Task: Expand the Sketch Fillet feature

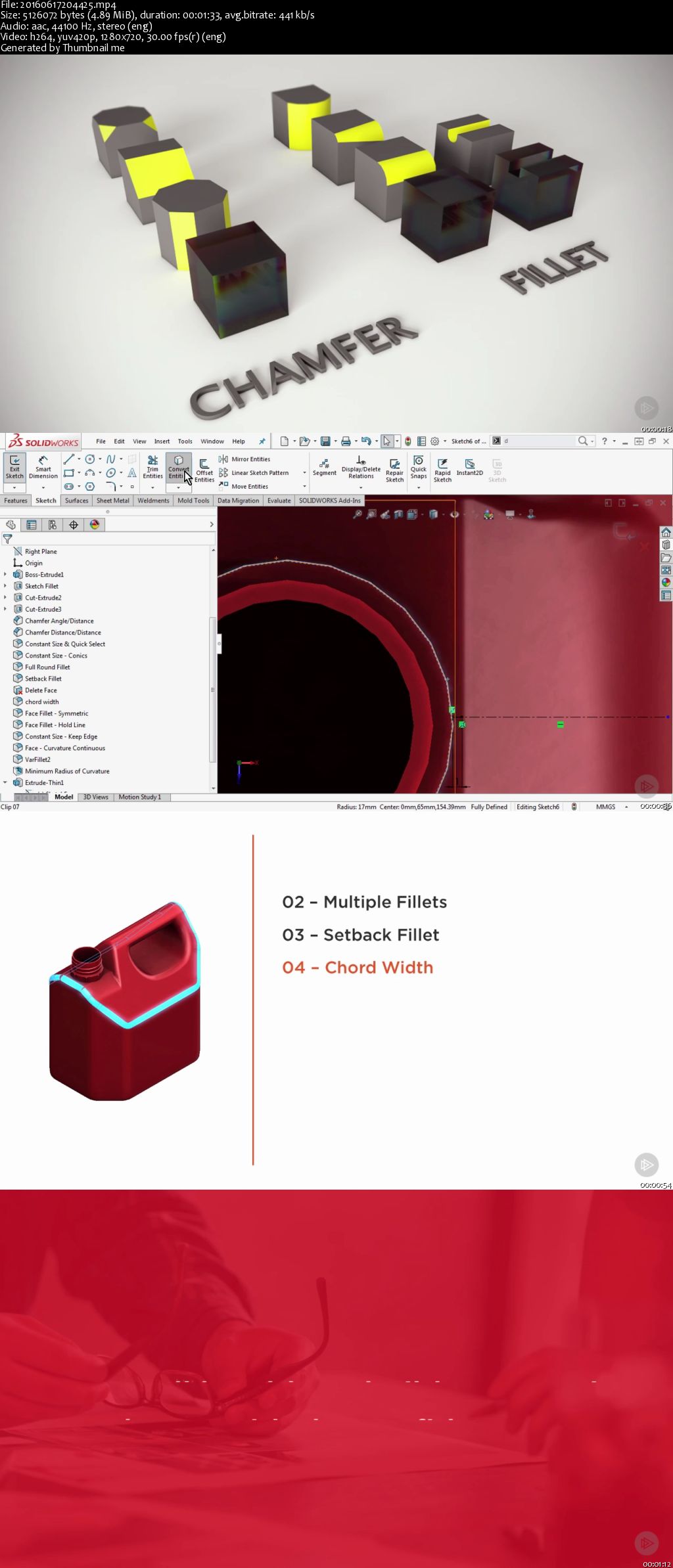Action: click(5, 586)
